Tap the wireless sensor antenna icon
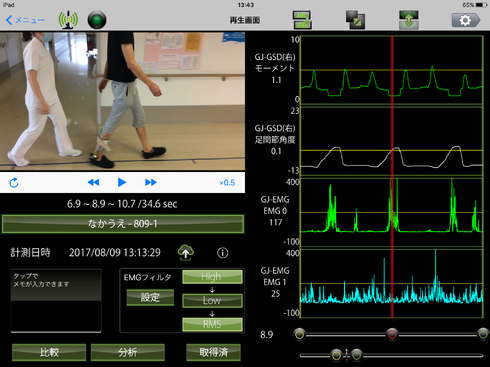This screenshot has width=490, height=367. click(68, 20)
